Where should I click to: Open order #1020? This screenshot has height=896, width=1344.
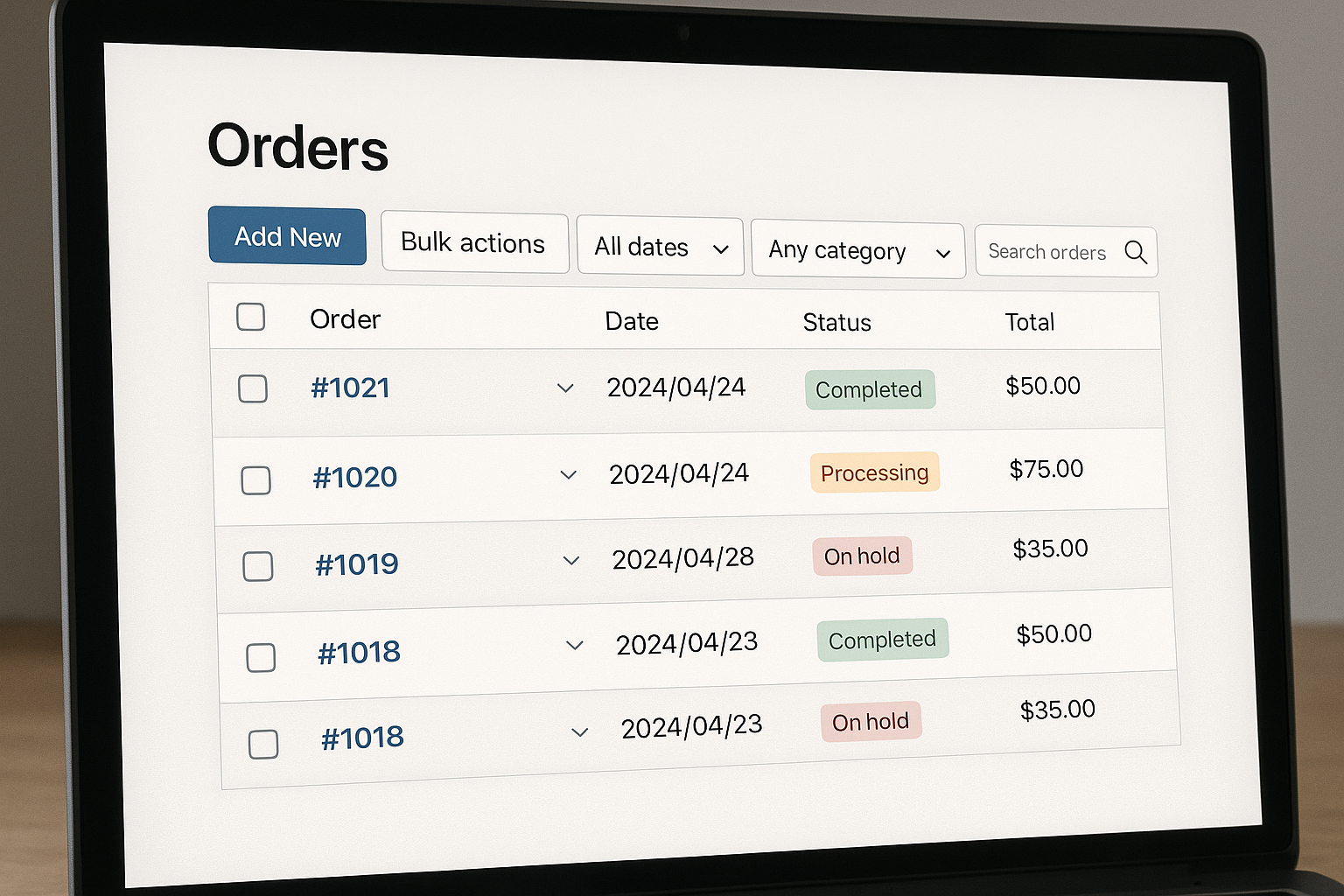pyautogui.click(x=354, y=477)
